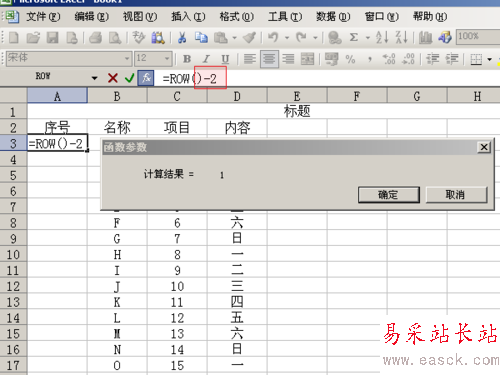This screenshot has width=500, height=375.
Task: Toggle Align Left
Action: (250, 59)
